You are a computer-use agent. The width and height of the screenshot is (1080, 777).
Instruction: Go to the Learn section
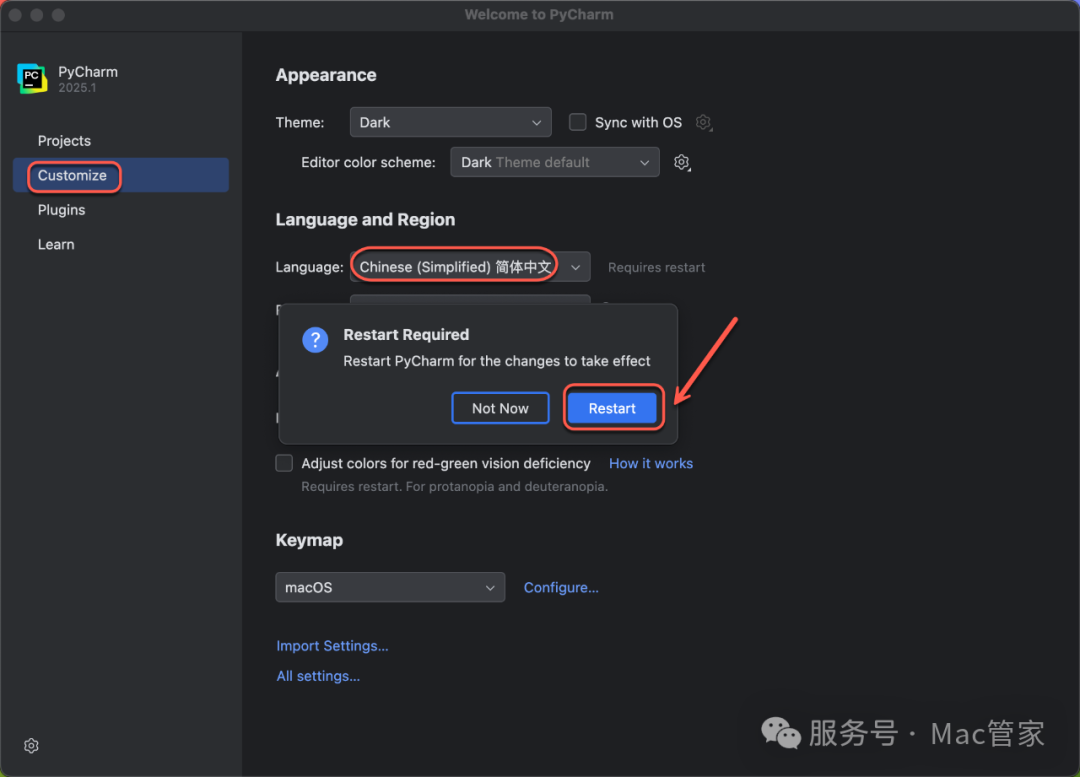[56, 244]
